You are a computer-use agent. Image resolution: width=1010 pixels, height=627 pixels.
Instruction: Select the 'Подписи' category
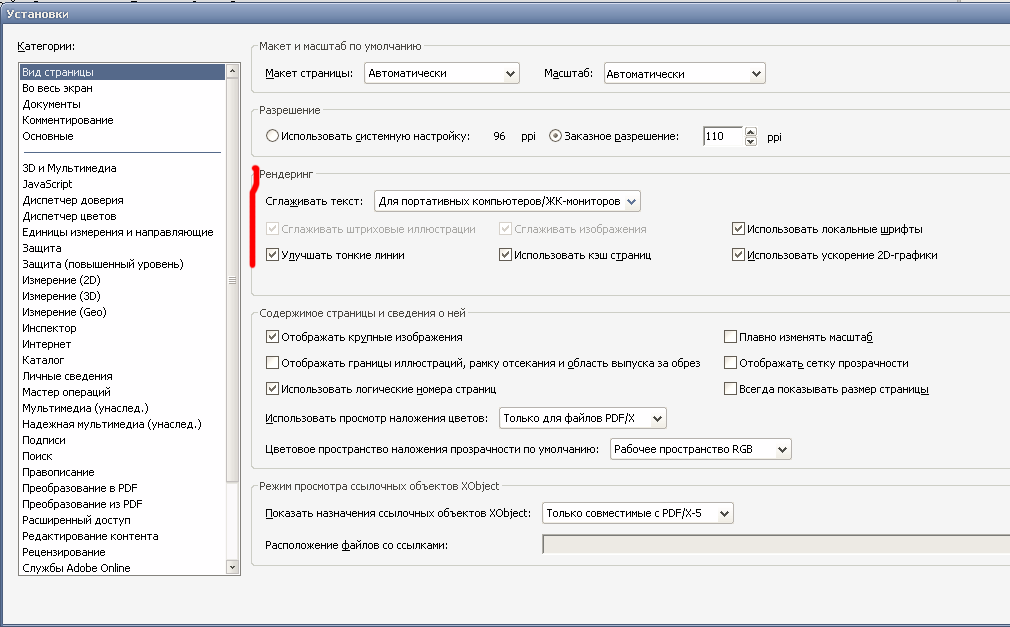(44, 440)
